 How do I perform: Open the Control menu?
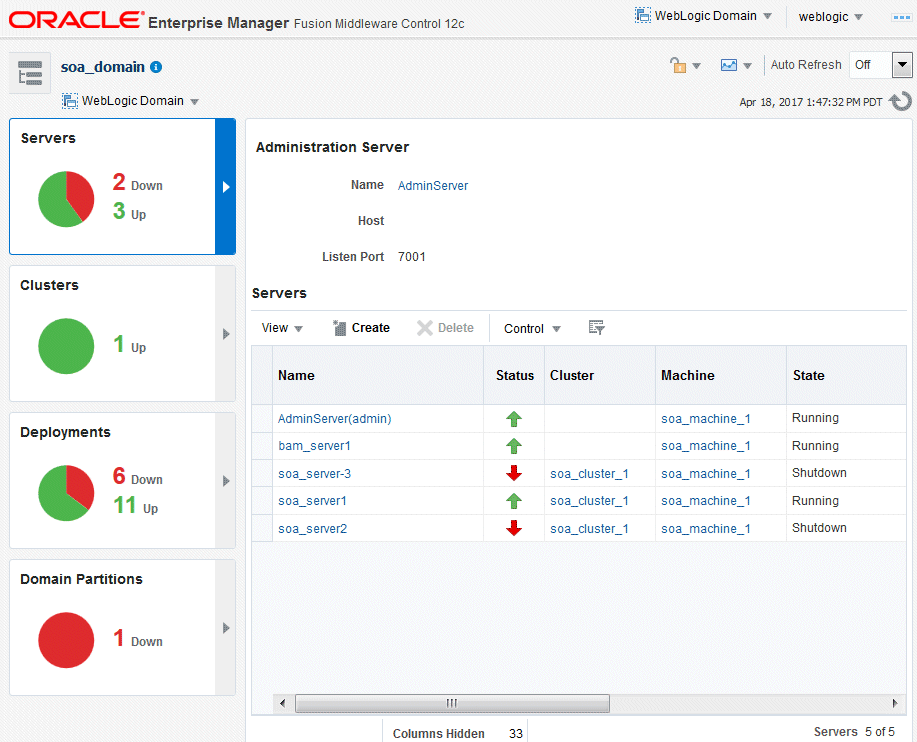tap(532, 329)
